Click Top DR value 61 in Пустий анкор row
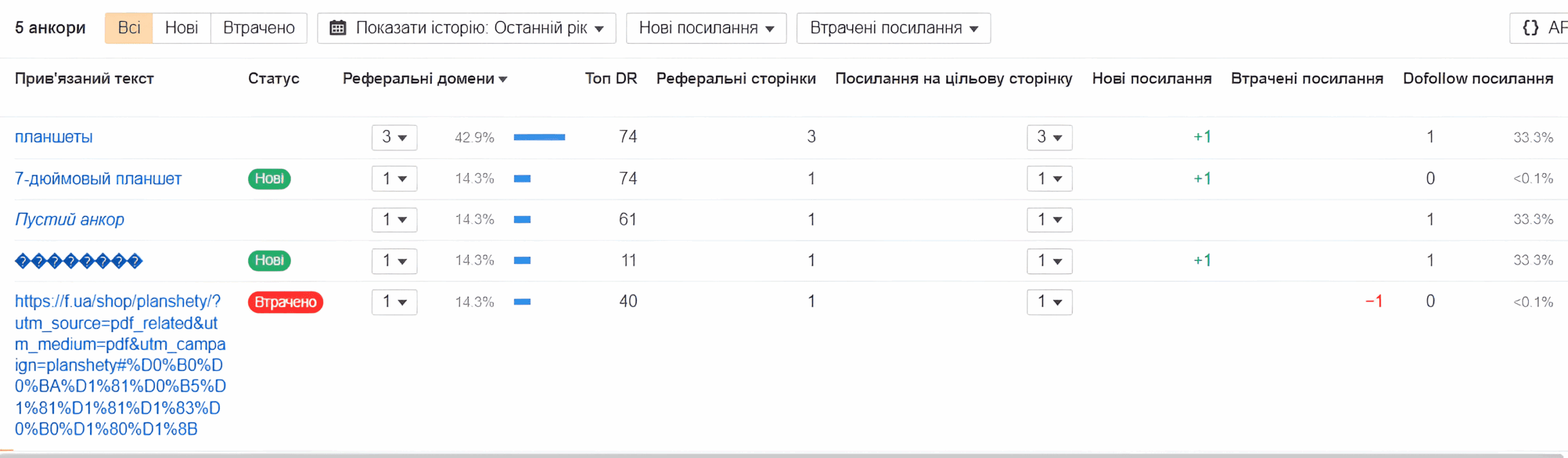This screenshot has width=1568, height=458. coord(628,219)
